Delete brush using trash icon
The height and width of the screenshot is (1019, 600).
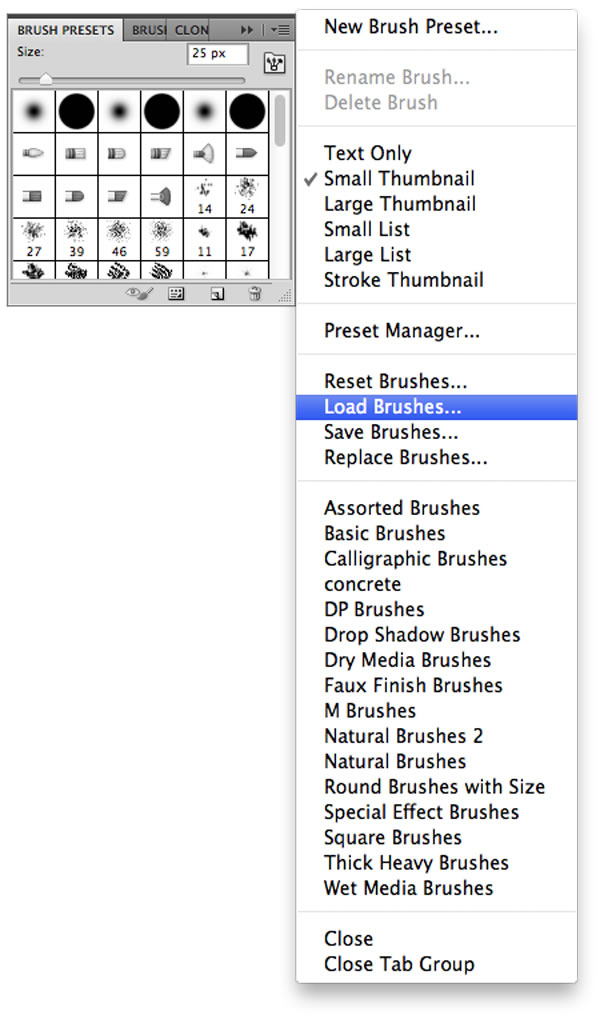coord(255,294)
